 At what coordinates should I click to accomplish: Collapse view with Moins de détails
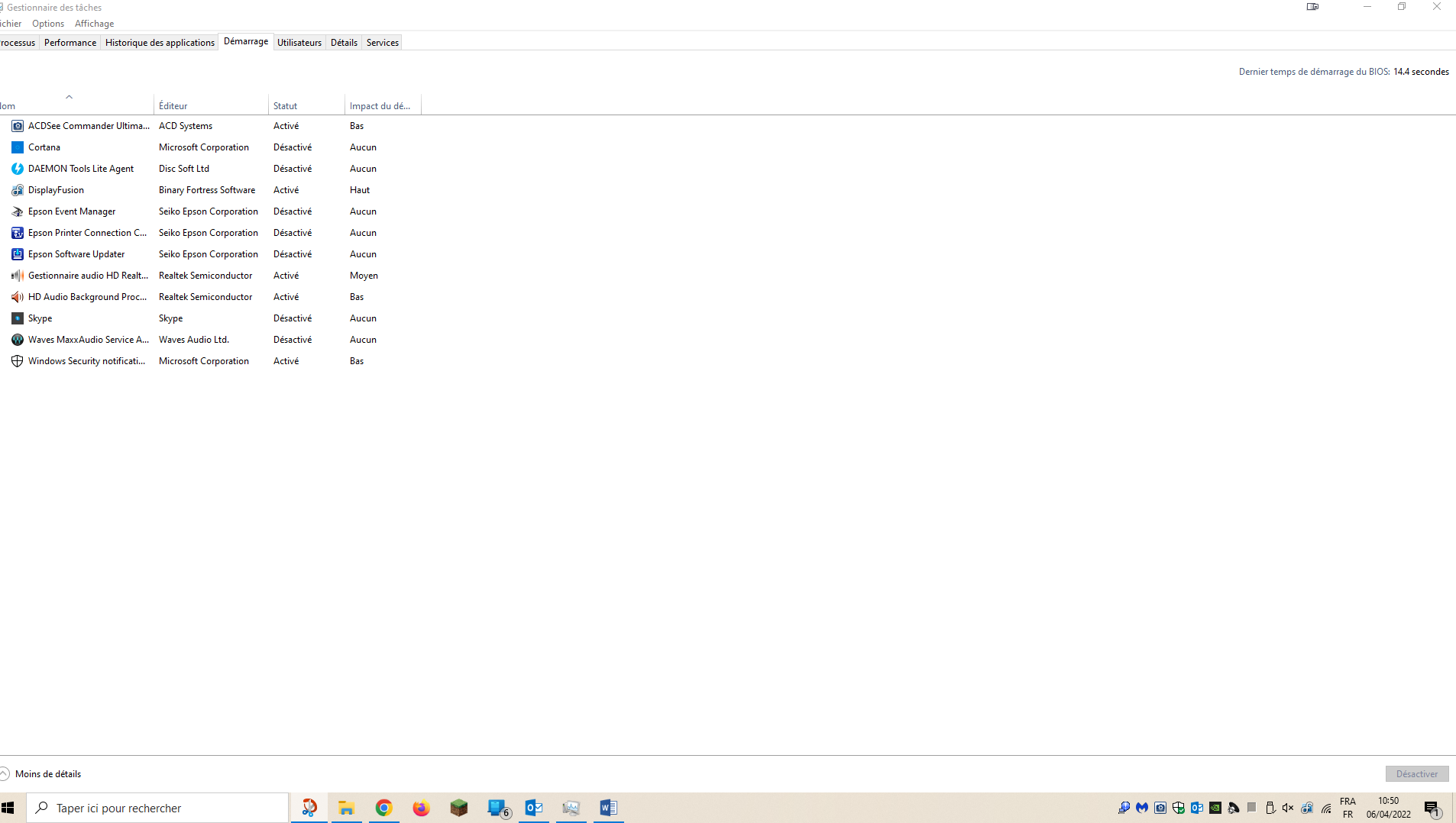(x=41, y=774)
